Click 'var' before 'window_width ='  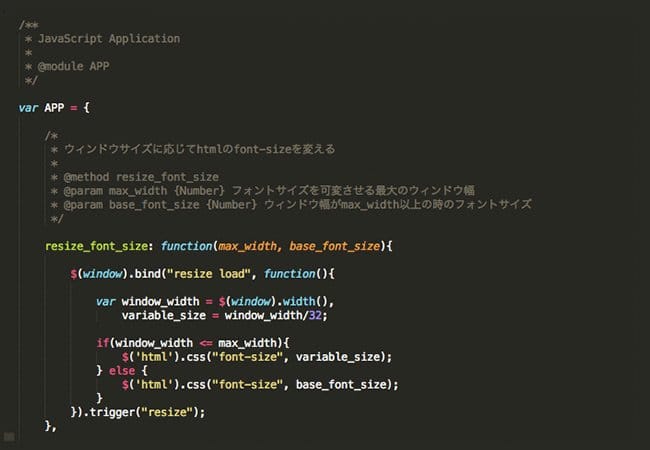click(106, 301)
